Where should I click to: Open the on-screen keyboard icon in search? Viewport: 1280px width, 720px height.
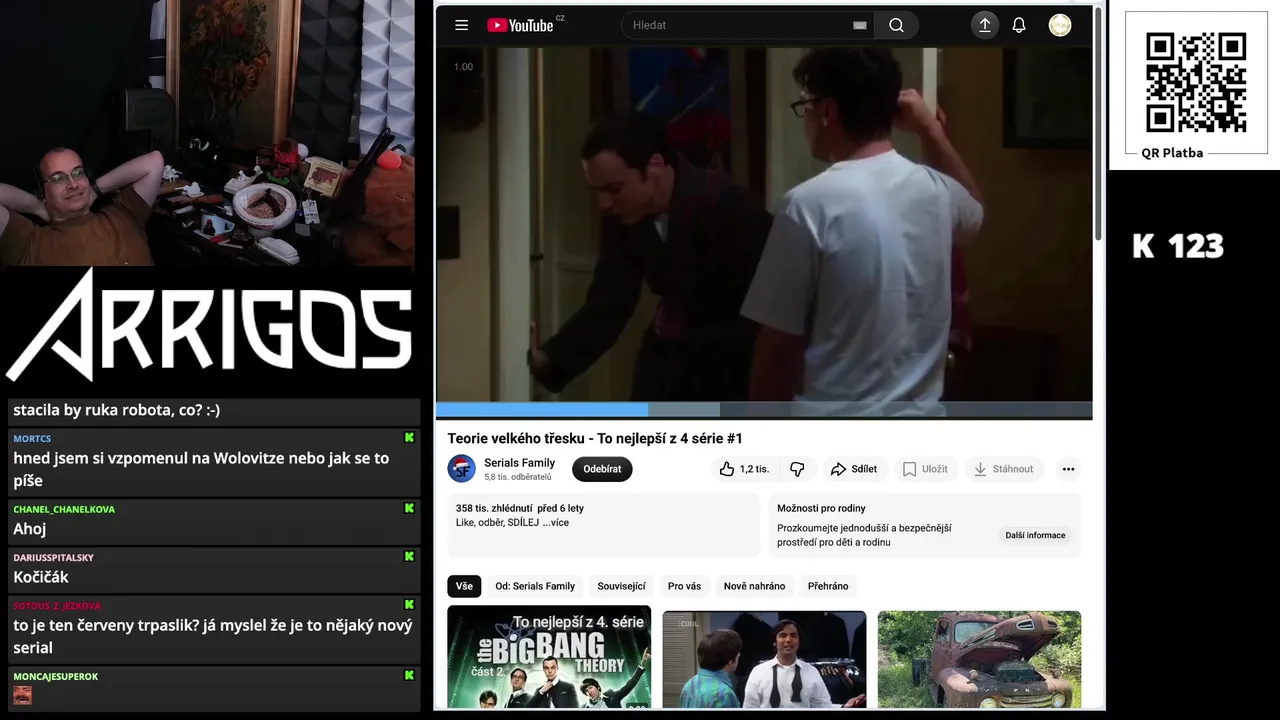pyautogui.click(x=859, y=26)
